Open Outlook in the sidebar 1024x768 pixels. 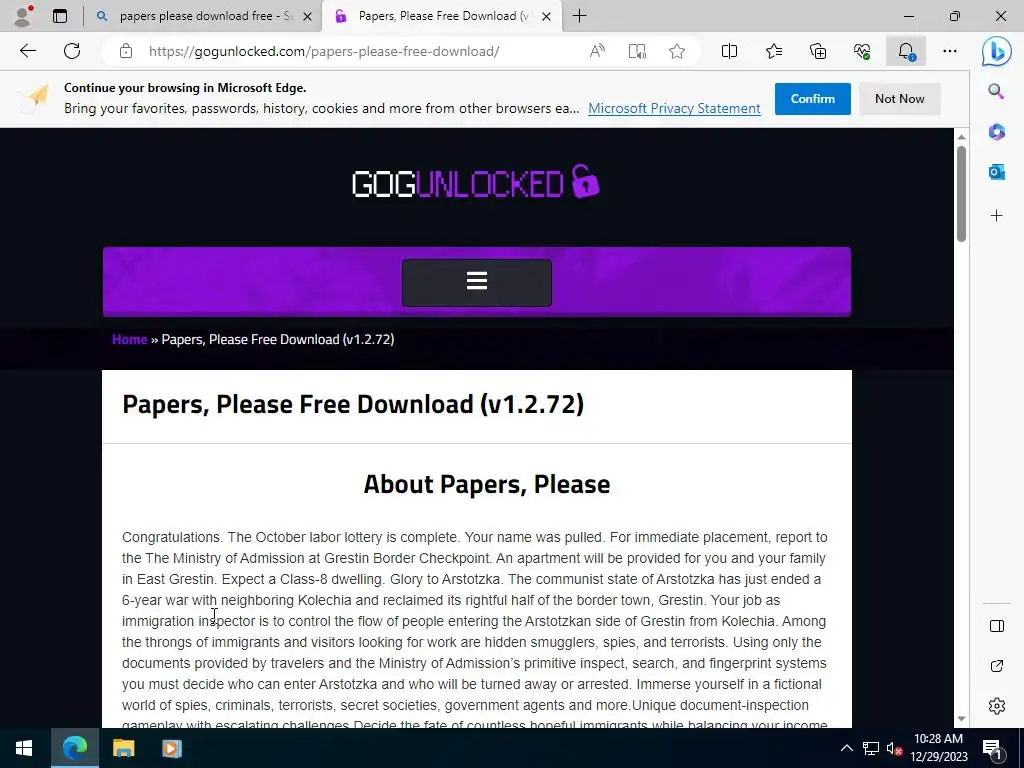[x=996, y=172]
